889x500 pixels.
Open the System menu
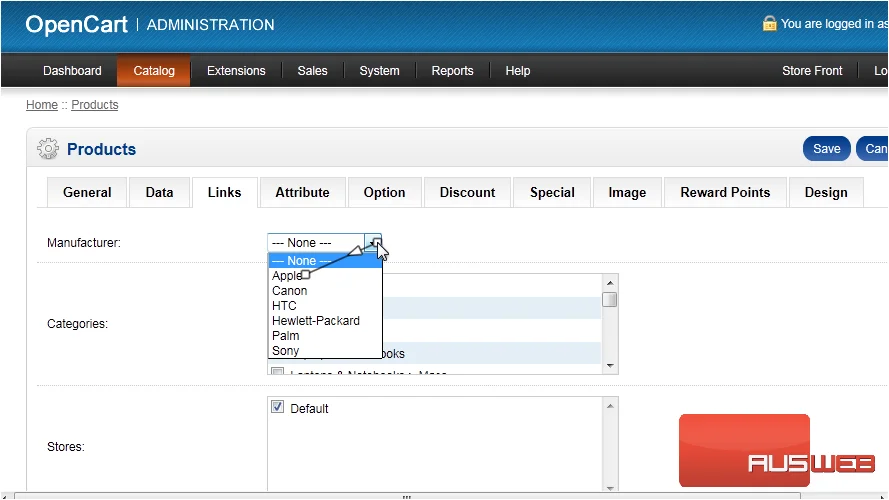tap(379, 71)
